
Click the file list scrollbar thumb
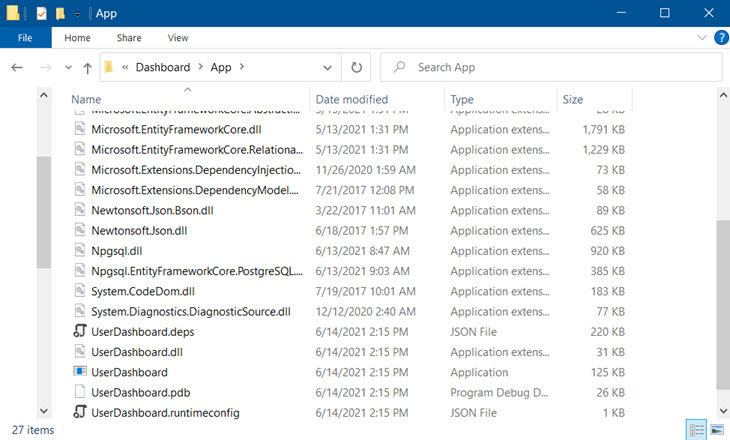coord(723,305)
